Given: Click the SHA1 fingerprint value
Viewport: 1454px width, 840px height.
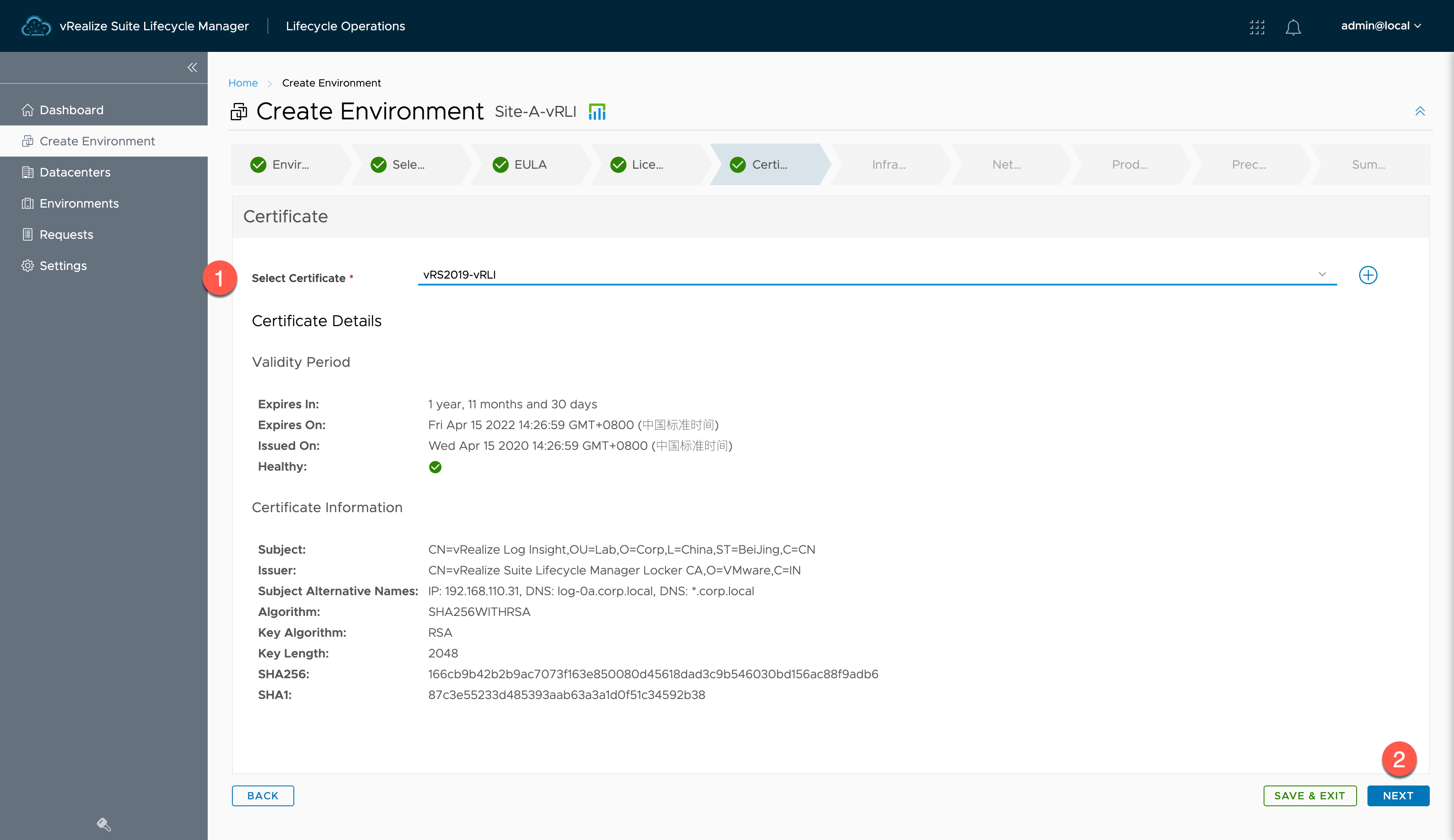Looking at the screenshot, I should 566,695.
